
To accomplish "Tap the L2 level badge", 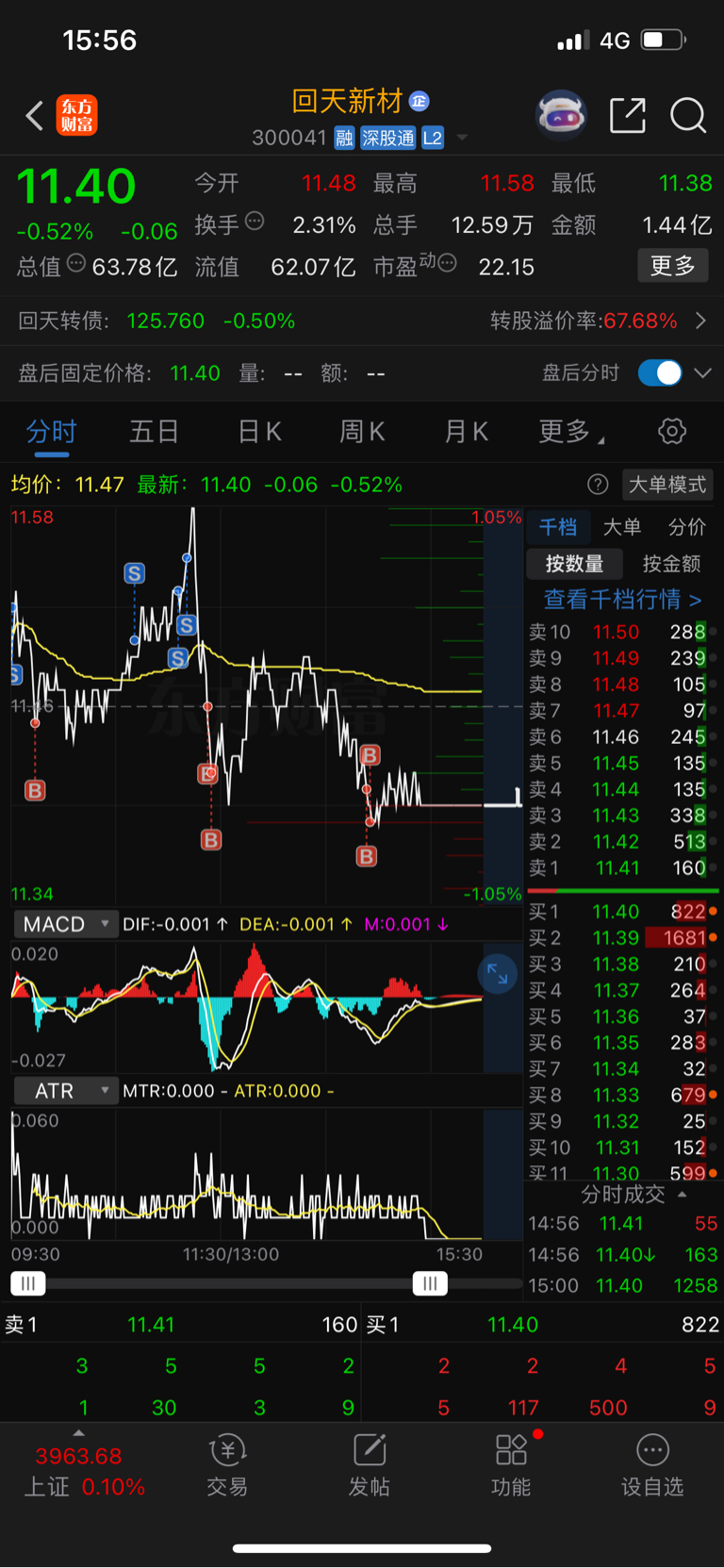I will [x=433, y=139].
